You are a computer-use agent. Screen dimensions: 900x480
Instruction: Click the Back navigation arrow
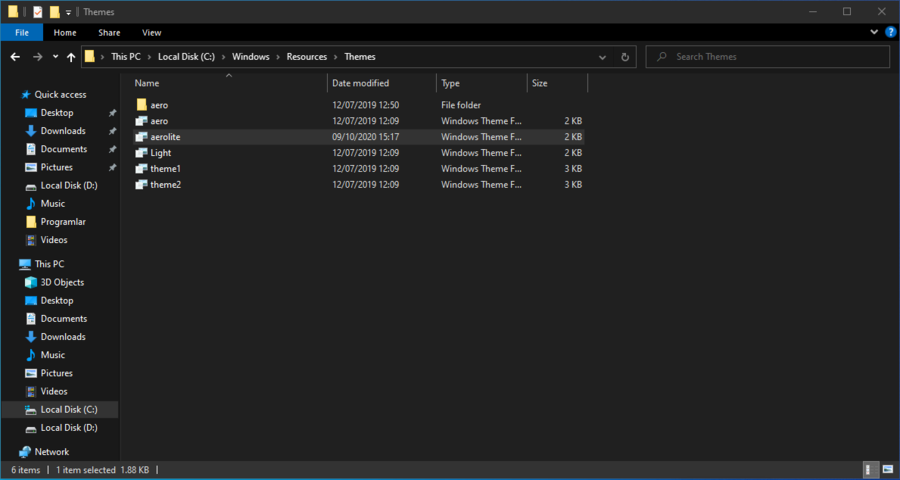[15, 57]
